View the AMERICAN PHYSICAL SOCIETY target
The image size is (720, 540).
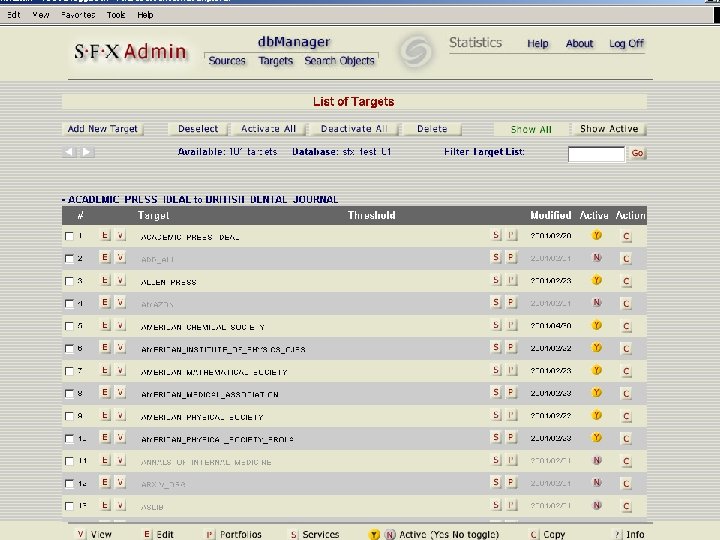(x=120, y=416)
